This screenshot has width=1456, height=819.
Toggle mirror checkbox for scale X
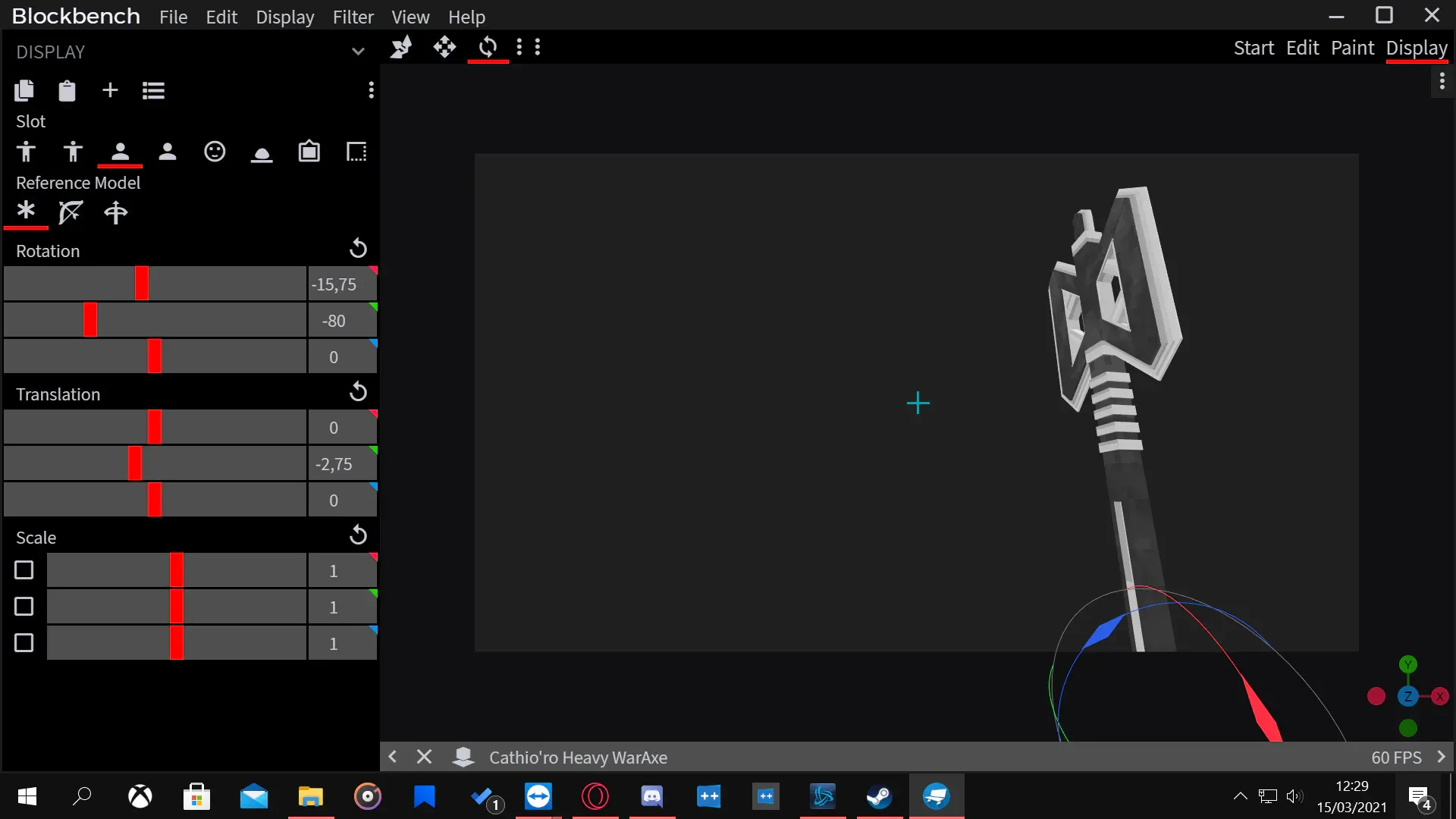click(24, 570)
